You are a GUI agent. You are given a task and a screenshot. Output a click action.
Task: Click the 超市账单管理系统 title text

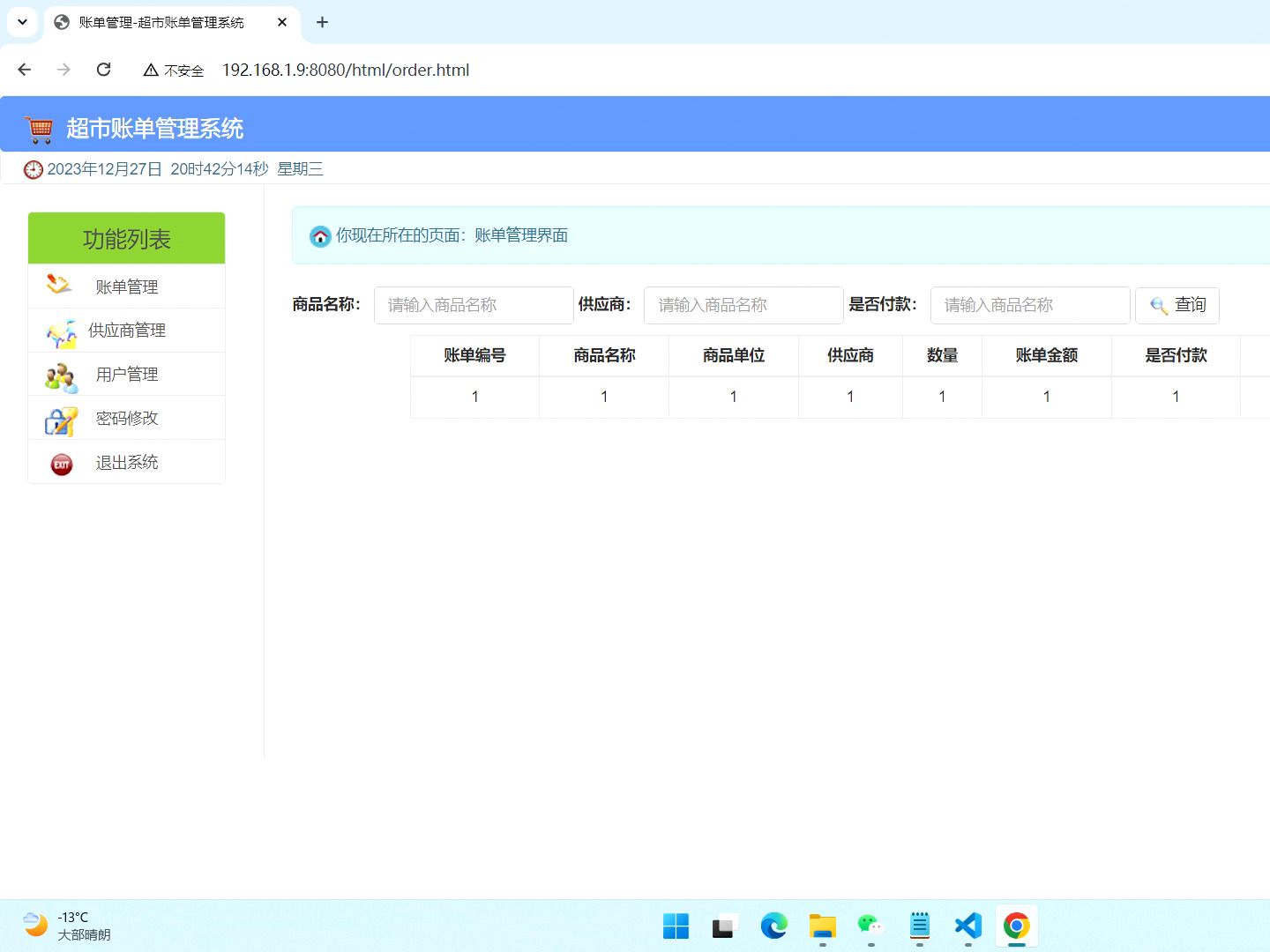tap(155, 129)
